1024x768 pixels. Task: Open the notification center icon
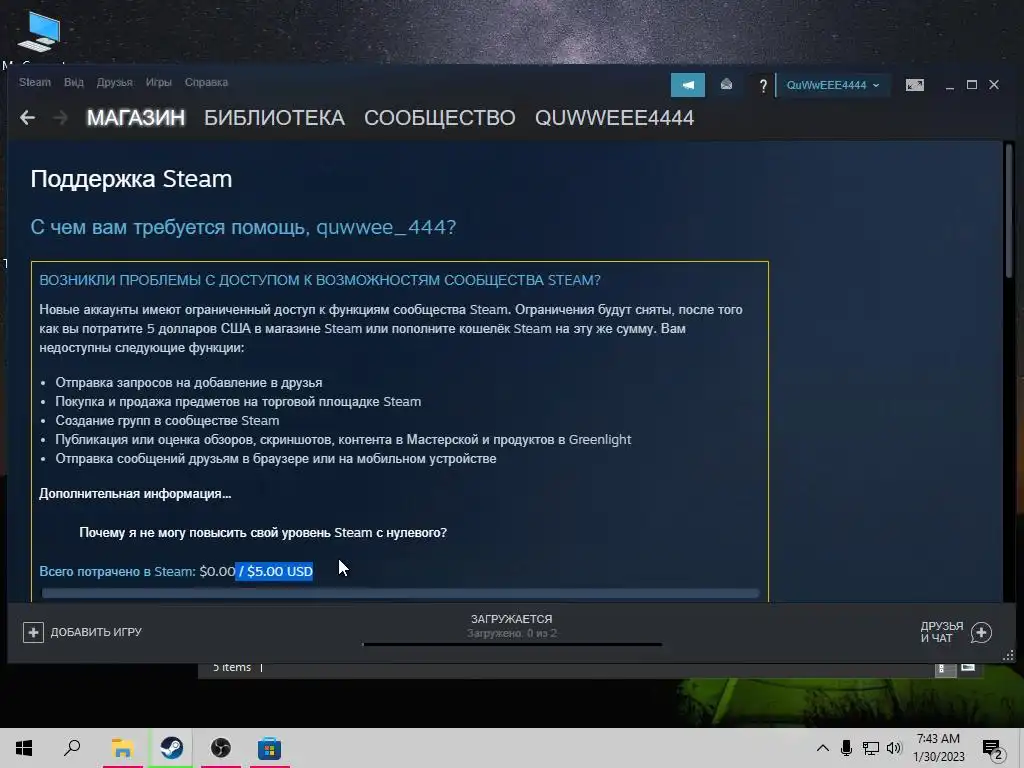tap(993, 749)
